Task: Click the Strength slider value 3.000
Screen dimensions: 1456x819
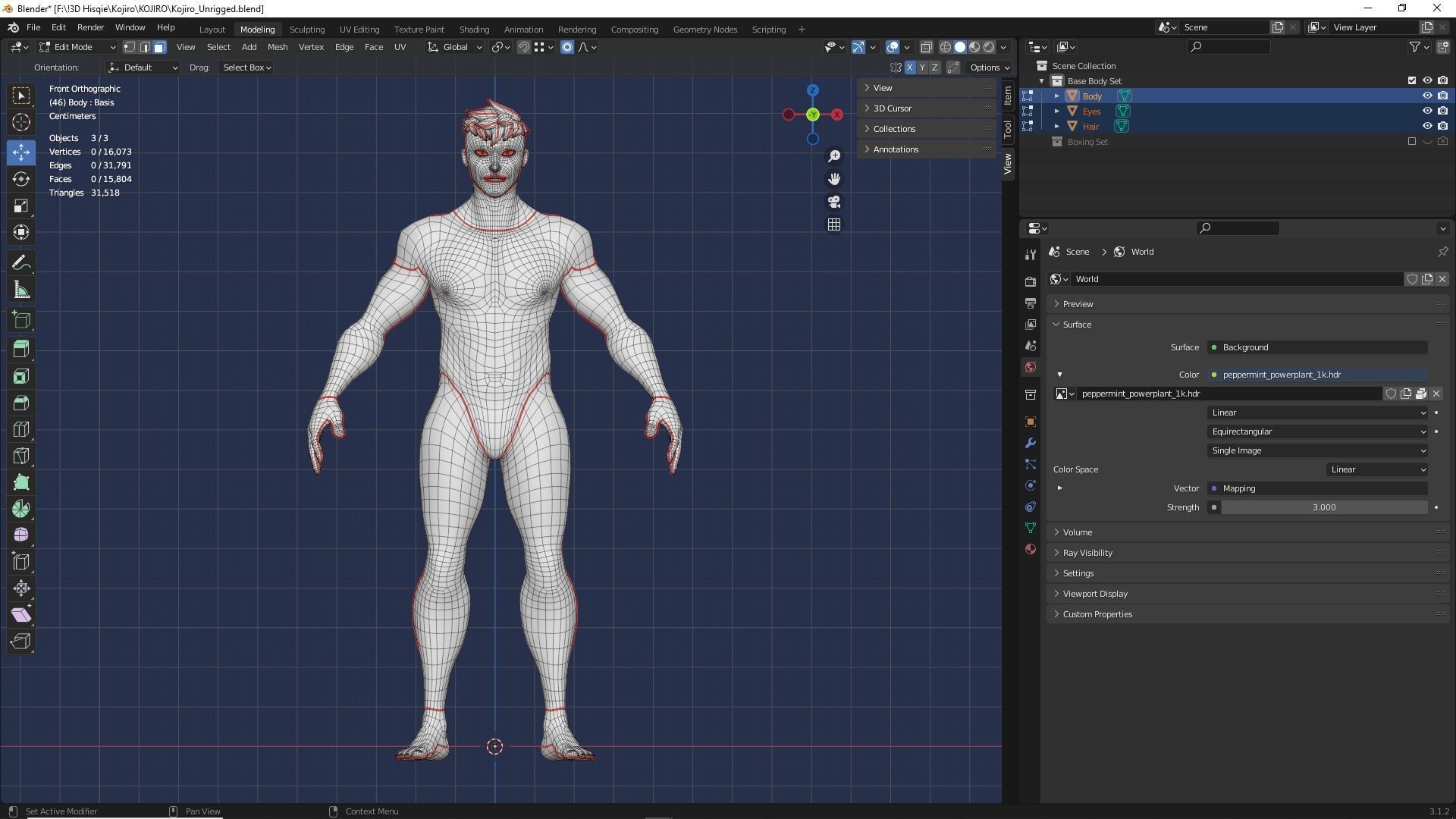Action: coord(1323,507)
